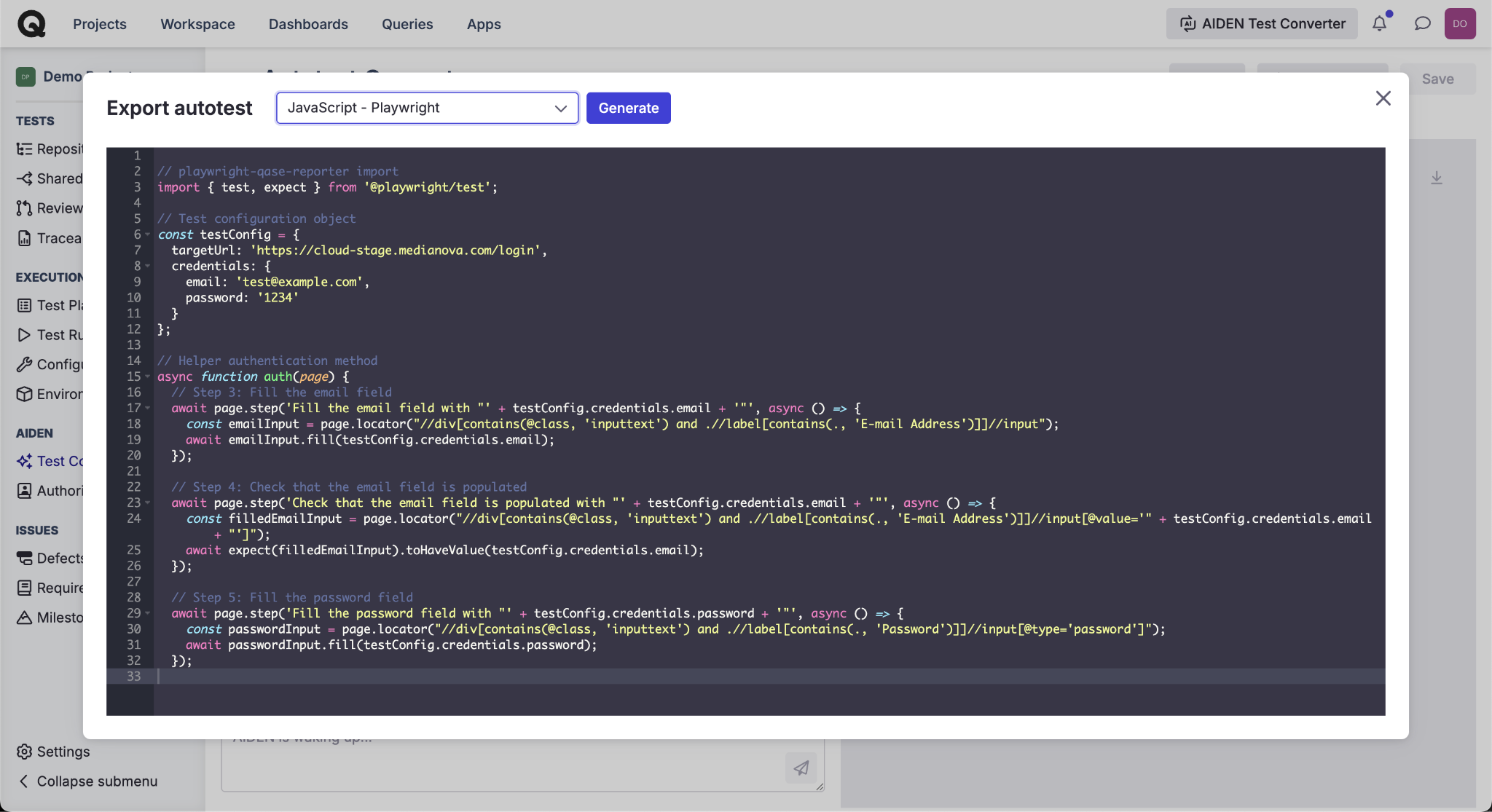Close the Export autotest dialog
The height and width of the screenshot is (812, 1492).
[x=1383, y=98]
